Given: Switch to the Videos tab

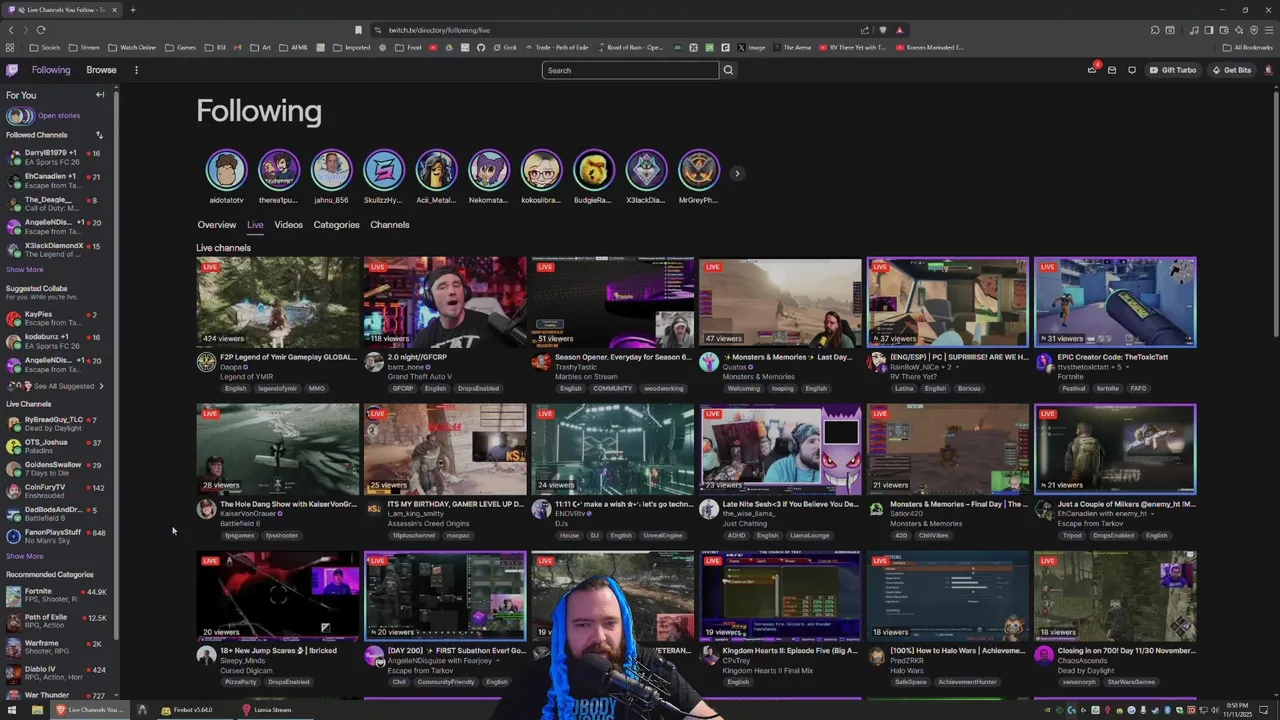Looking at the screenshot, I should [x=288, y=225].
